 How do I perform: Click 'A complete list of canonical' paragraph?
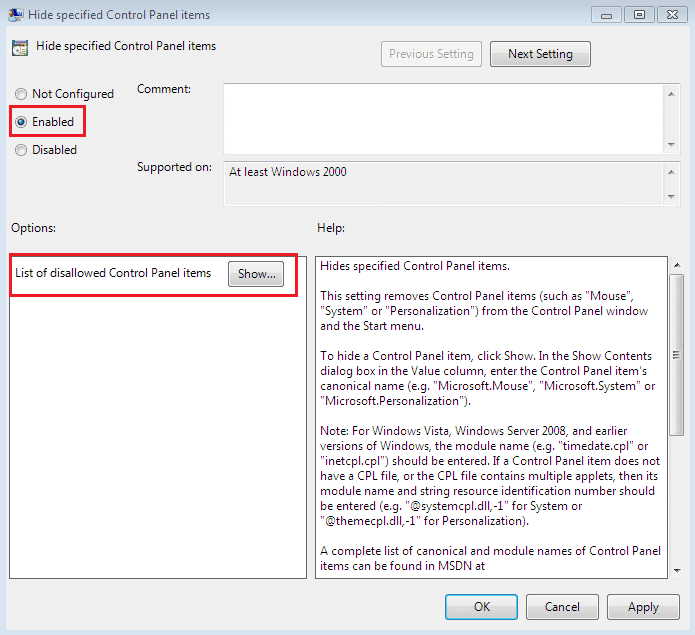[490, 558]
